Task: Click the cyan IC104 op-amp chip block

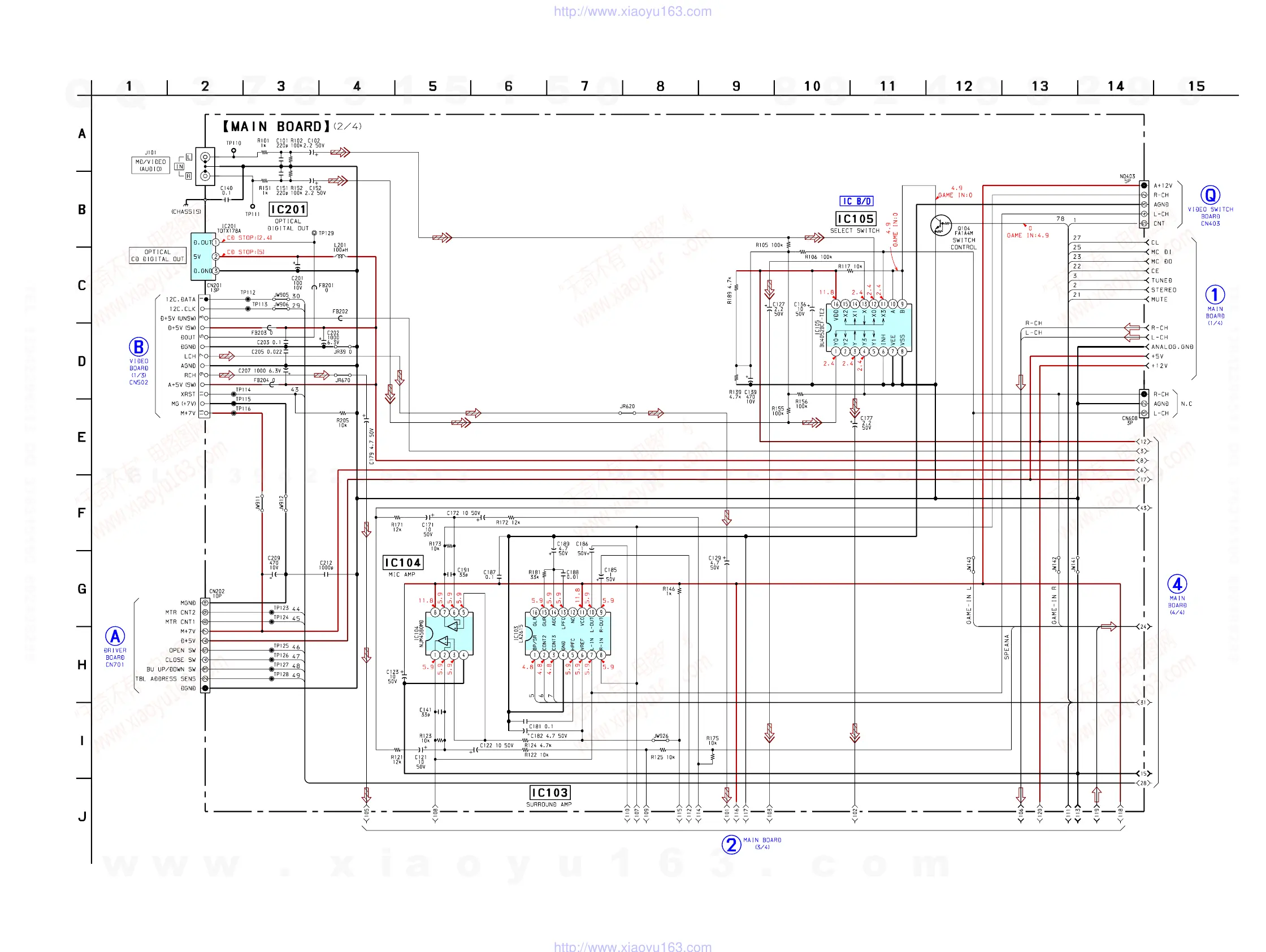Action: [x=449, y=634]
